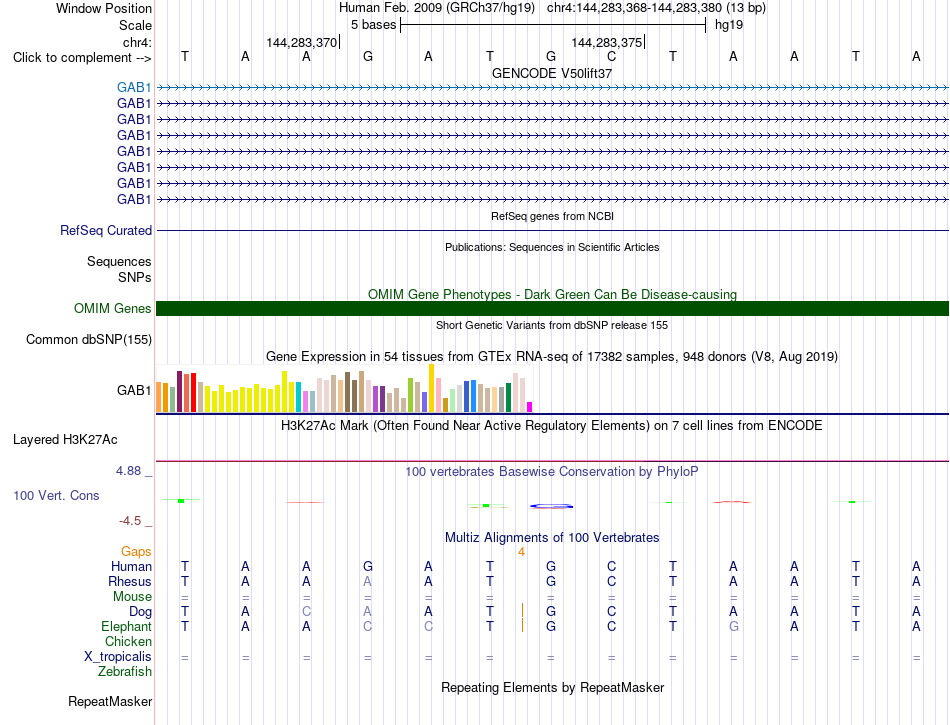Open the Common dbSNP(155) track settings
950x725 pixels.
tap(89, 339)
